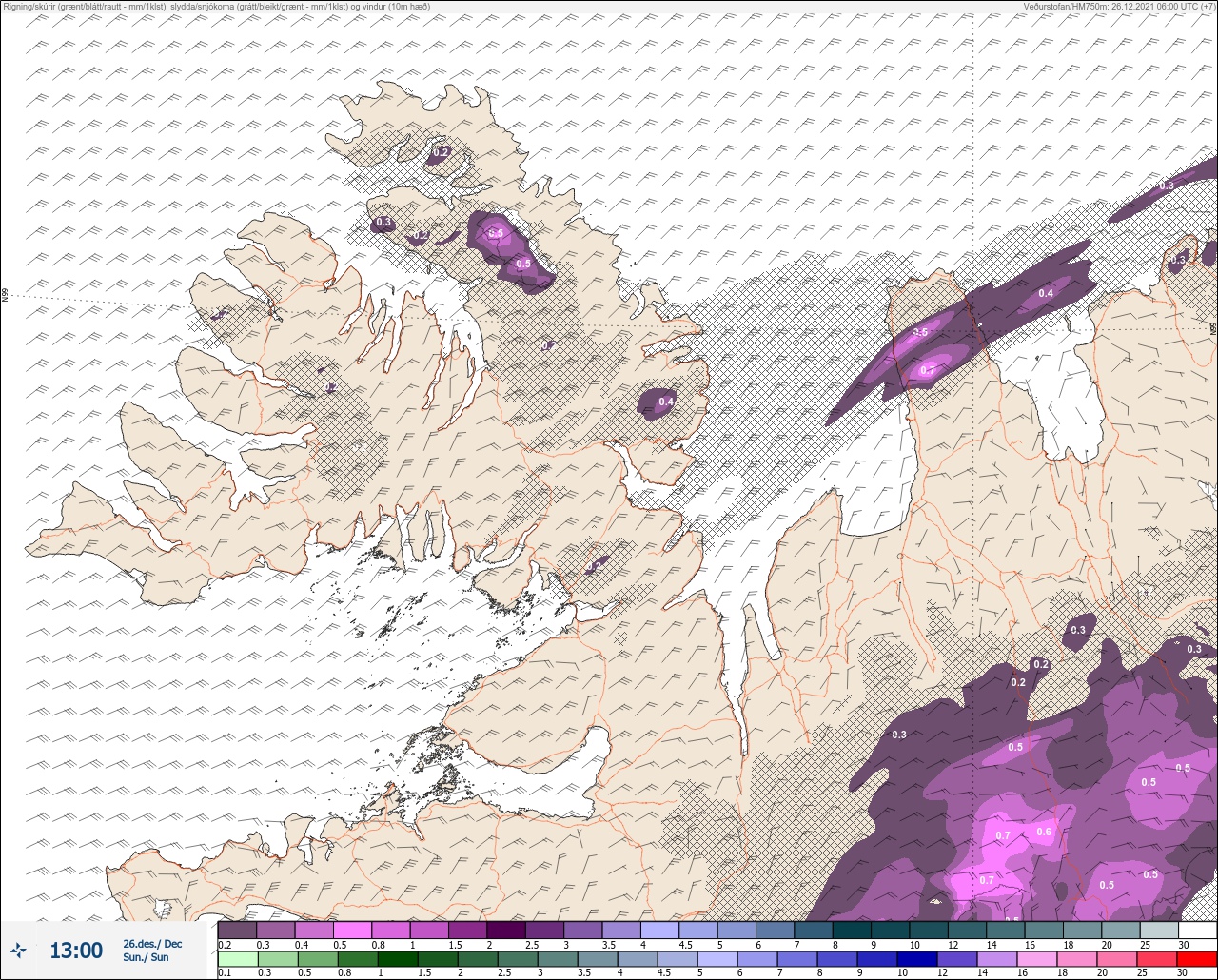1218x980 pixels.
Task: Click the 13:00 forecast time
Action: (x=76, y=951)
